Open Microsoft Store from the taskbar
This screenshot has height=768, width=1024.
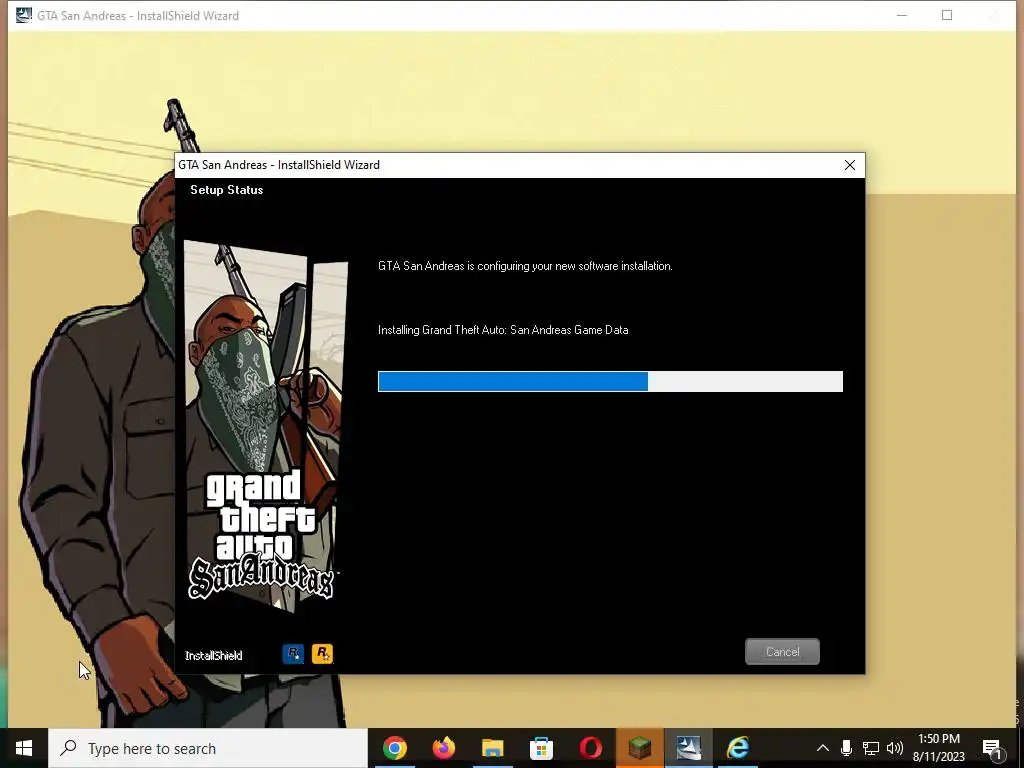tap(541, 748)
